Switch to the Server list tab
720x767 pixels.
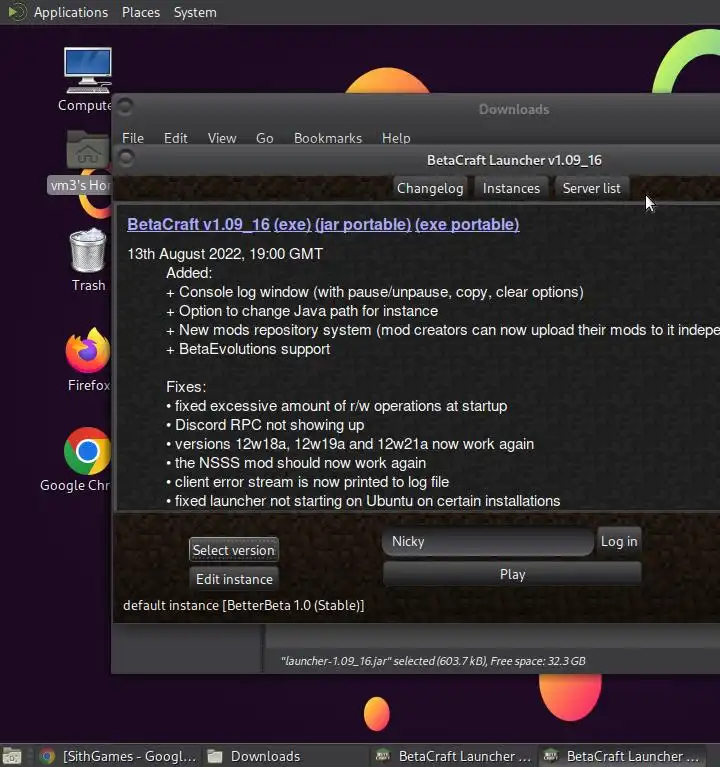pos(591,188)
